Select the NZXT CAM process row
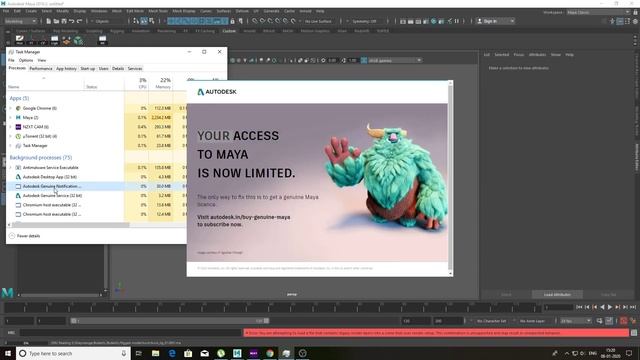 click(97, 127)
